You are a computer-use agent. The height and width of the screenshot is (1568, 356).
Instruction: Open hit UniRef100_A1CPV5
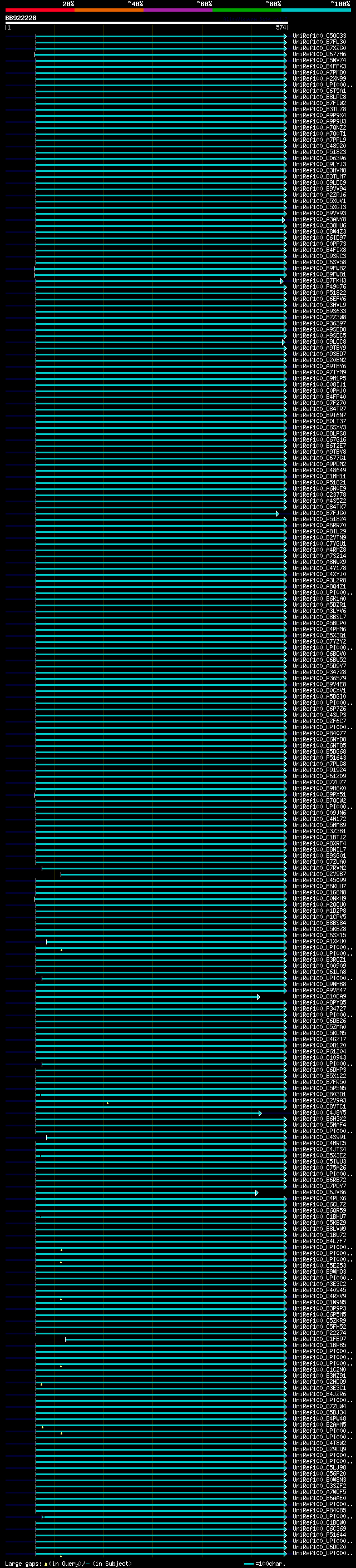(x=319, y=917)
